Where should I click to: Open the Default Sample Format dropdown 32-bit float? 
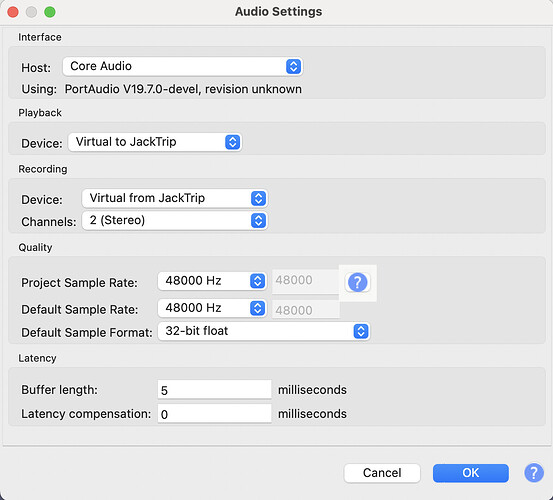pyautogui.click(x=263, y=331)
